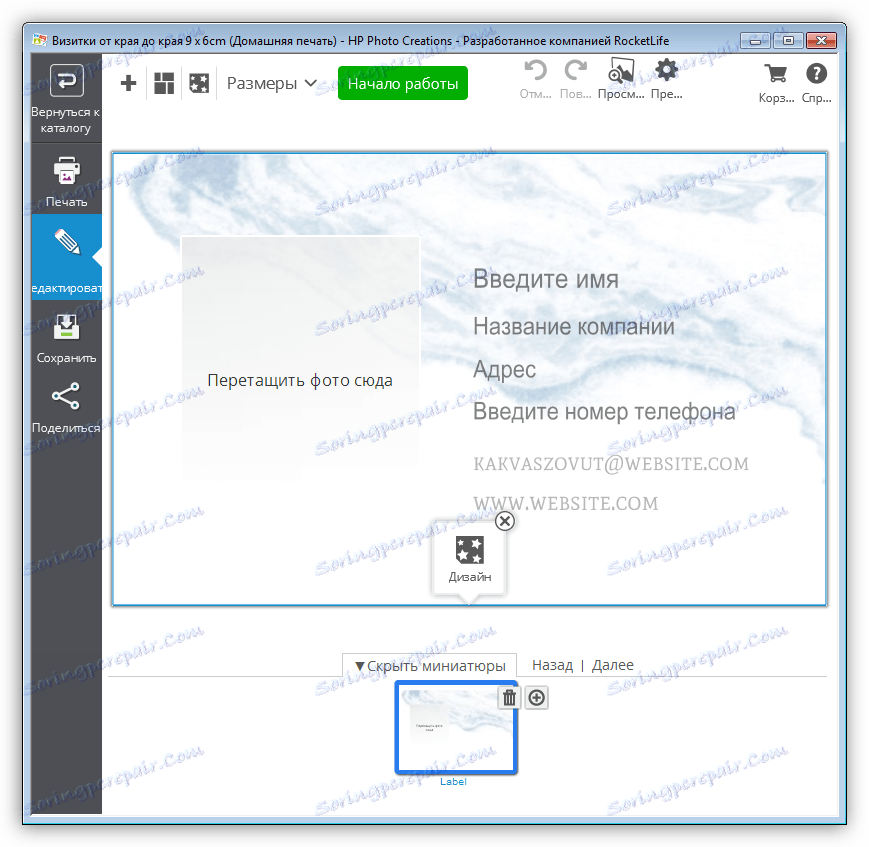Open the stars design icon in toolbar
Screen dimensions: 869x847
(199, 83)
